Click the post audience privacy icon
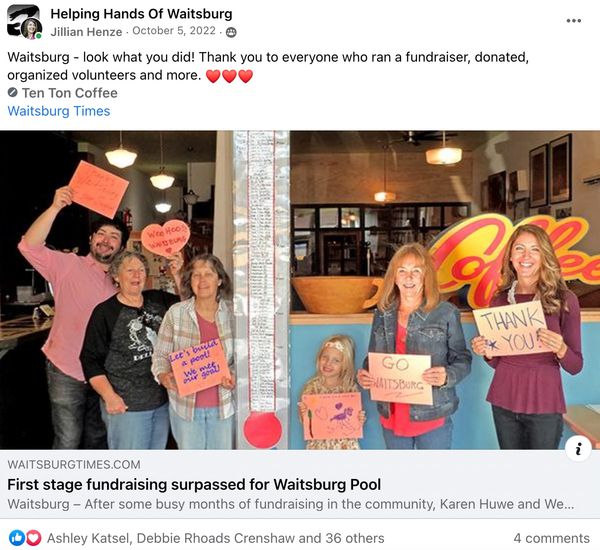This screenshot has height=550, width=600. 231,32
